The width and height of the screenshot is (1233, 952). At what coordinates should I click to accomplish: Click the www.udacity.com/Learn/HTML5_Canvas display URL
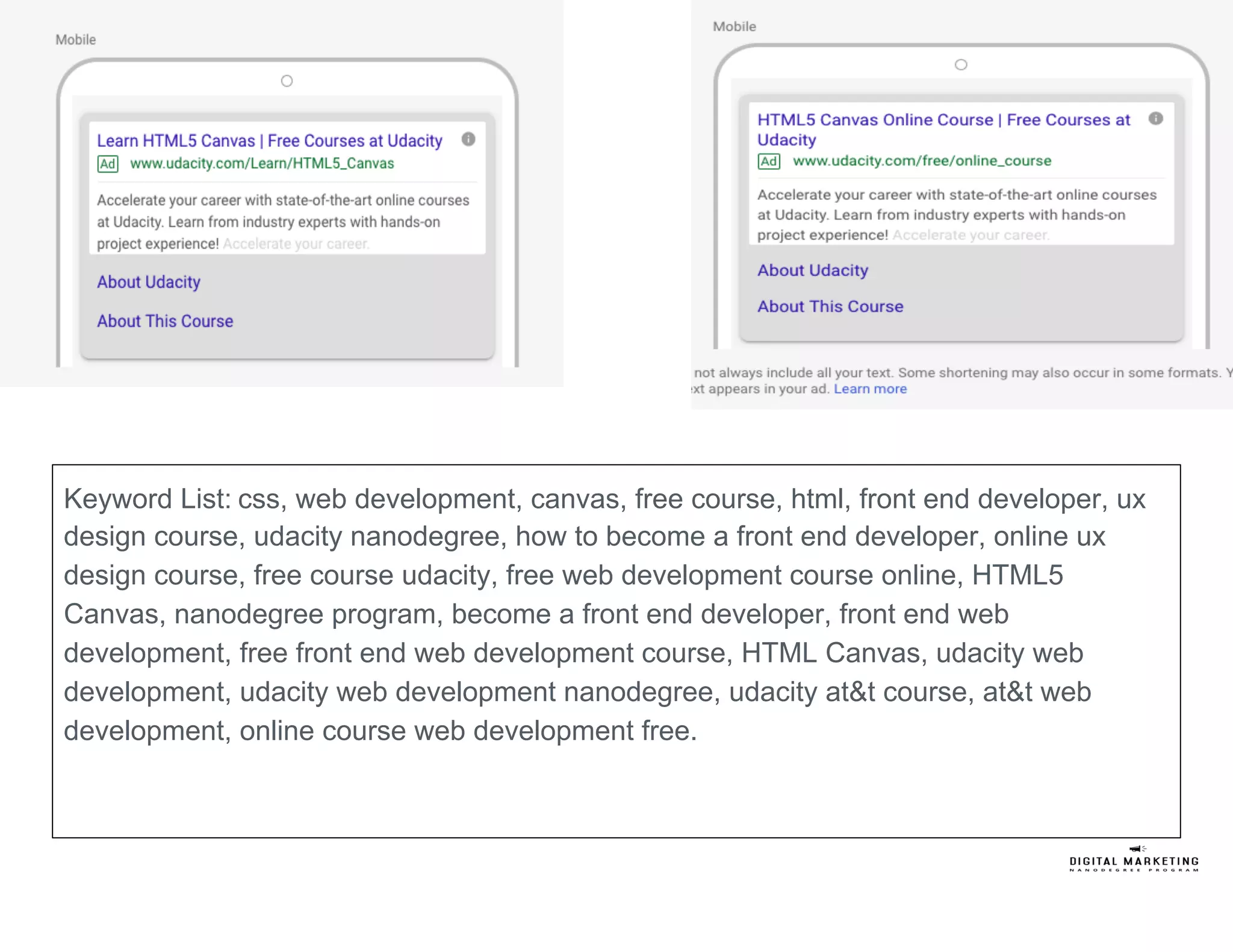click(262, 164)
